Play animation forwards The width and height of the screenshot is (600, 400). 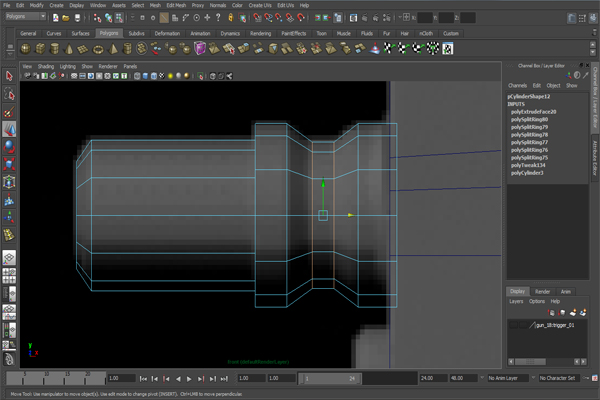tap(189, 379)
